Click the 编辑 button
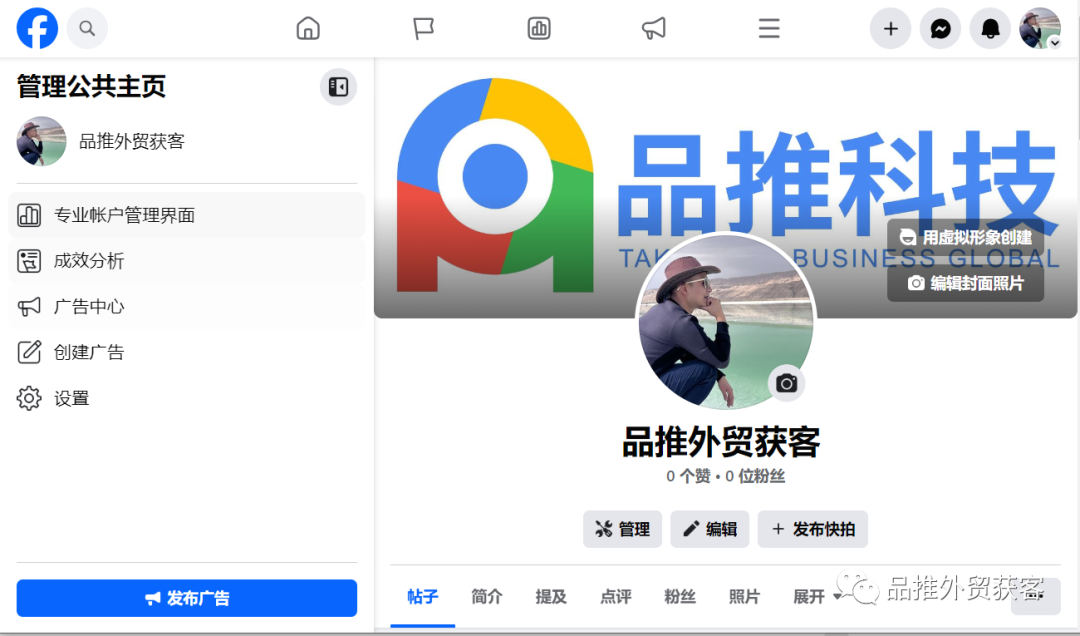Image resolution: width=1080 pixels, height=636 pixels. click(710, 529)
